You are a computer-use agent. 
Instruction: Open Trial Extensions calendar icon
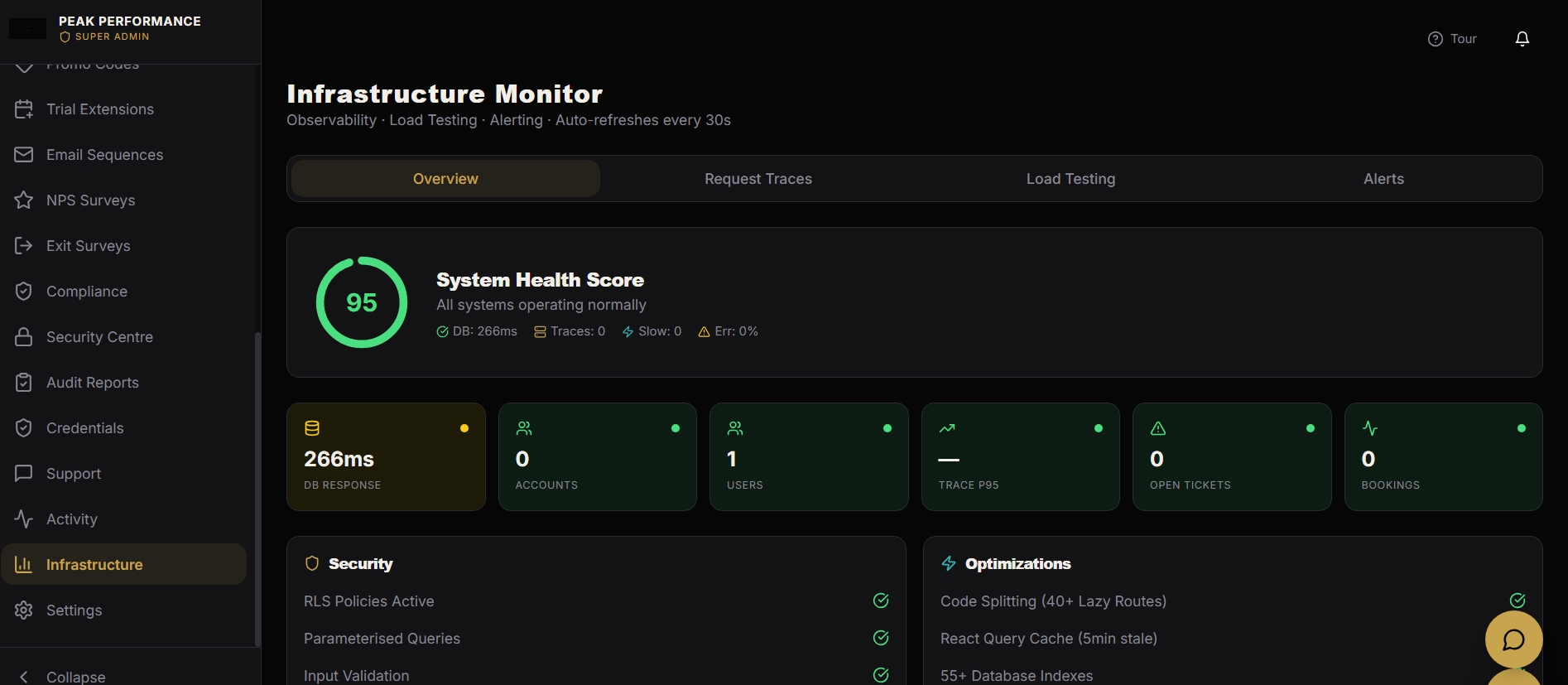coord(24,109)
